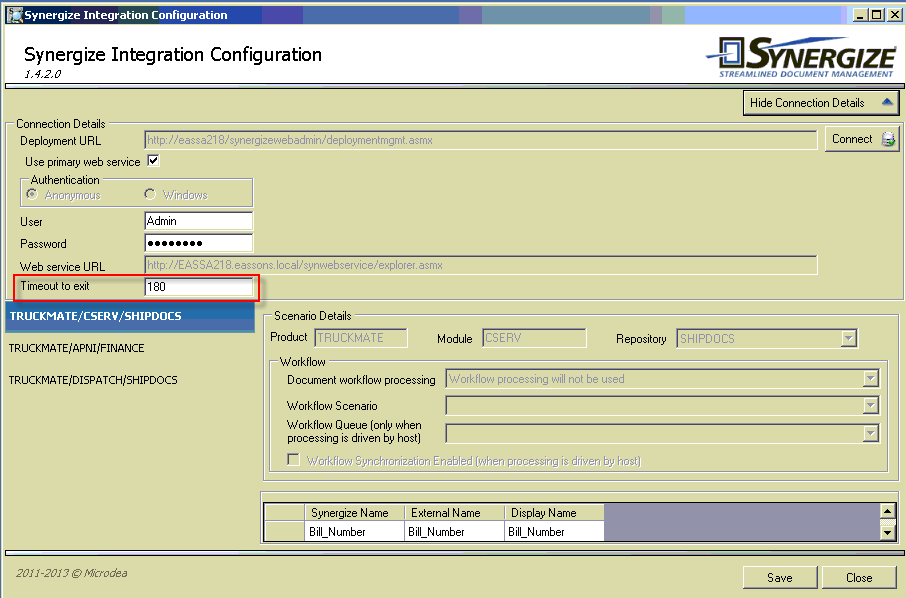Open Document workflow processing dropdown
Screen dimensions: 906x598
click(870, 379)
